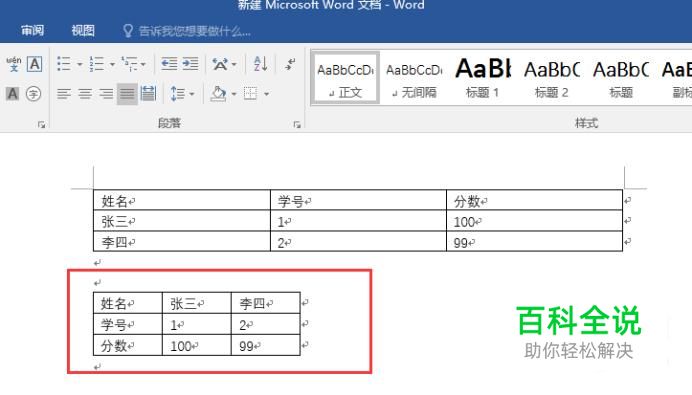This screenshot has height=395, width=692.
Task: Click the 分数 cell in transposed table
Action: [x=128, y=345]
